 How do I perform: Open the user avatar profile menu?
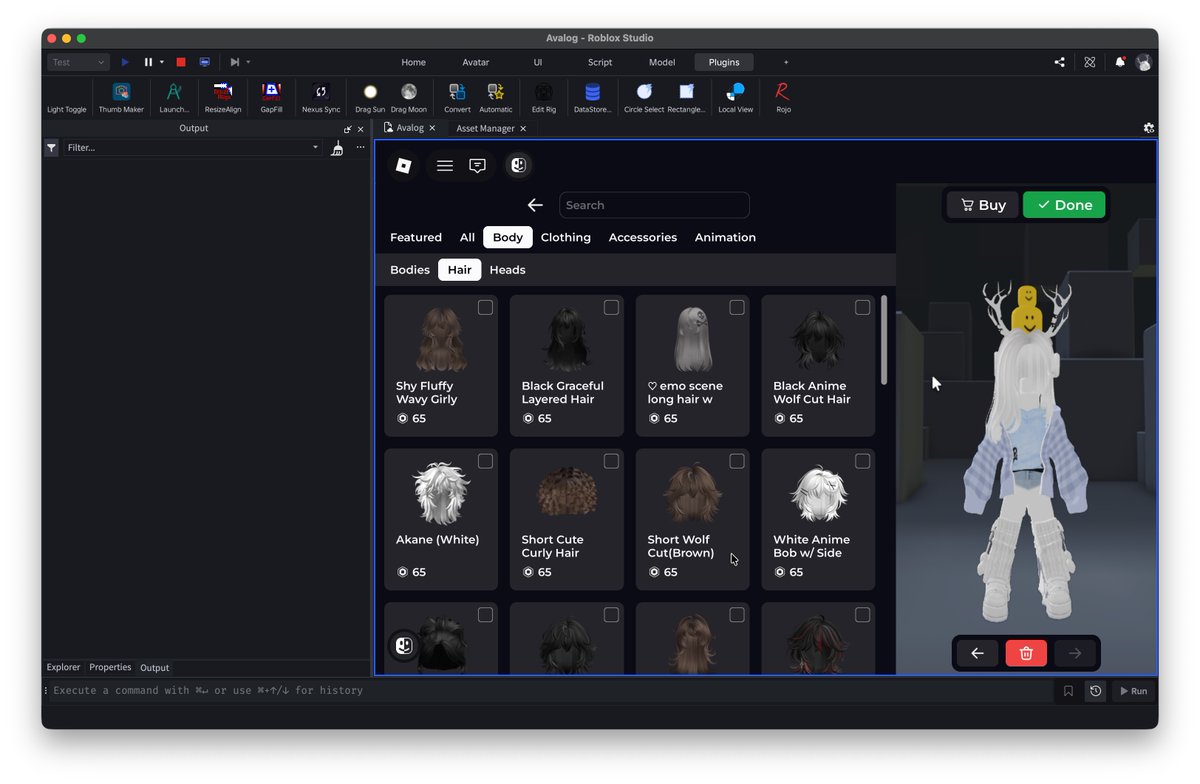click(1144, 62)
